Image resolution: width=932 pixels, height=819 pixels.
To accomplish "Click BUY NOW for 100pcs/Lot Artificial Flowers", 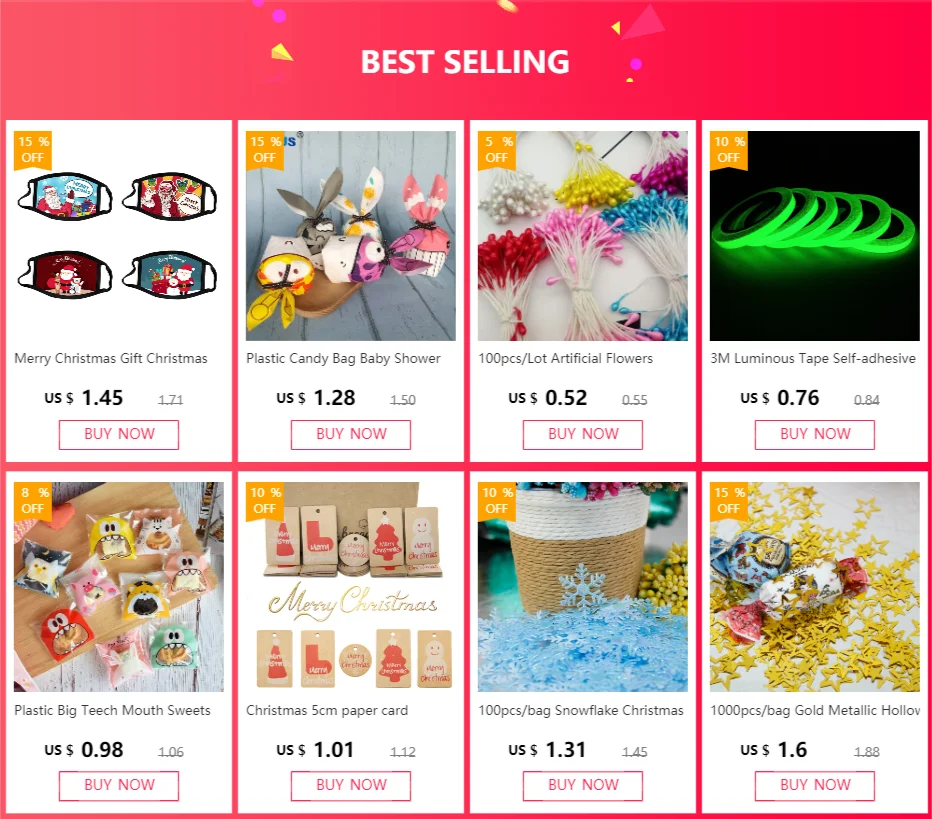I will pyautogui.click(x=582, y=434).
